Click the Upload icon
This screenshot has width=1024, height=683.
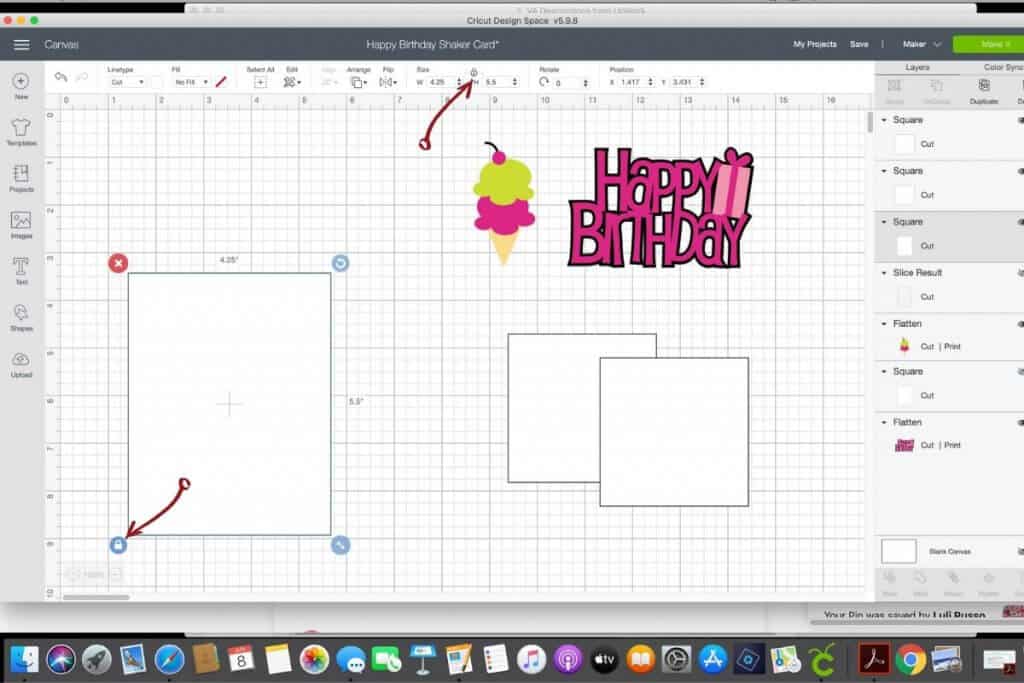[21, 358]
